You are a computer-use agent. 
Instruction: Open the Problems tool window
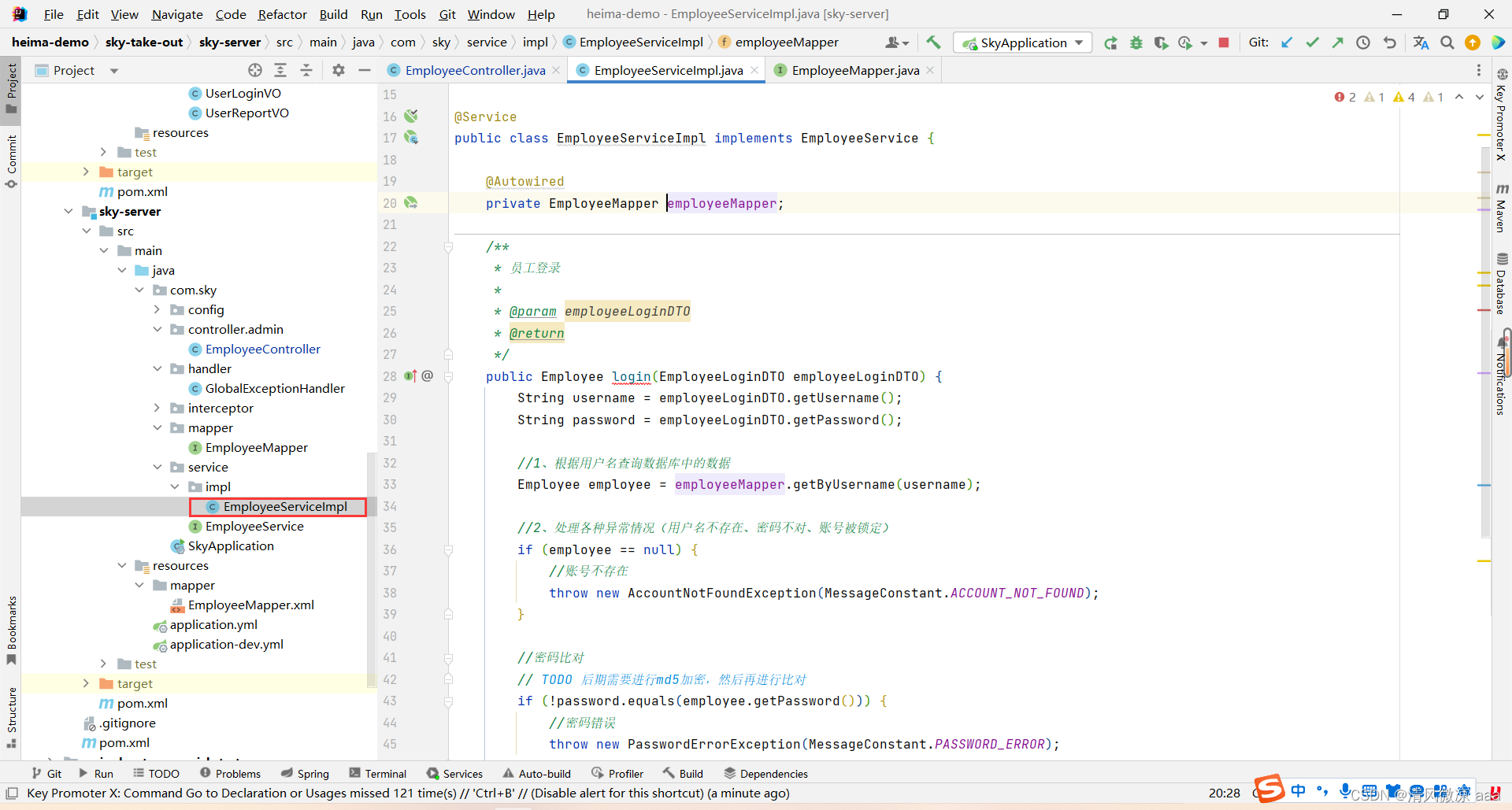(x=230, y=774)
